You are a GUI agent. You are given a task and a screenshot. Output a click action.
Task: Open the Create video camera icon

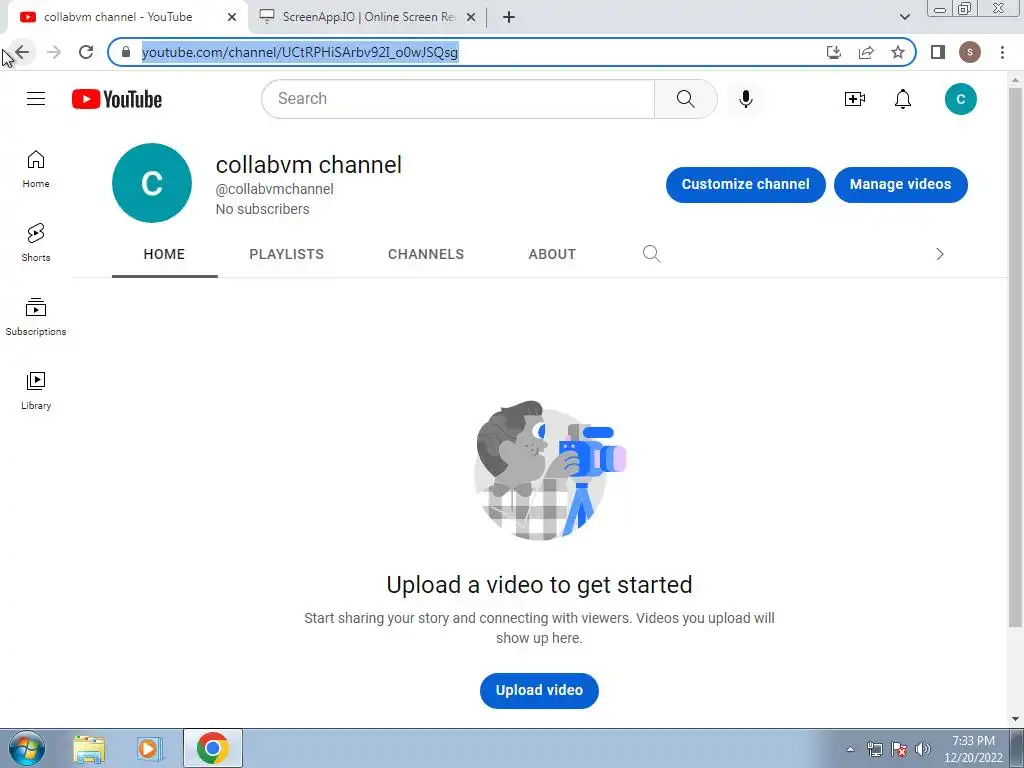tap(854, 99)
